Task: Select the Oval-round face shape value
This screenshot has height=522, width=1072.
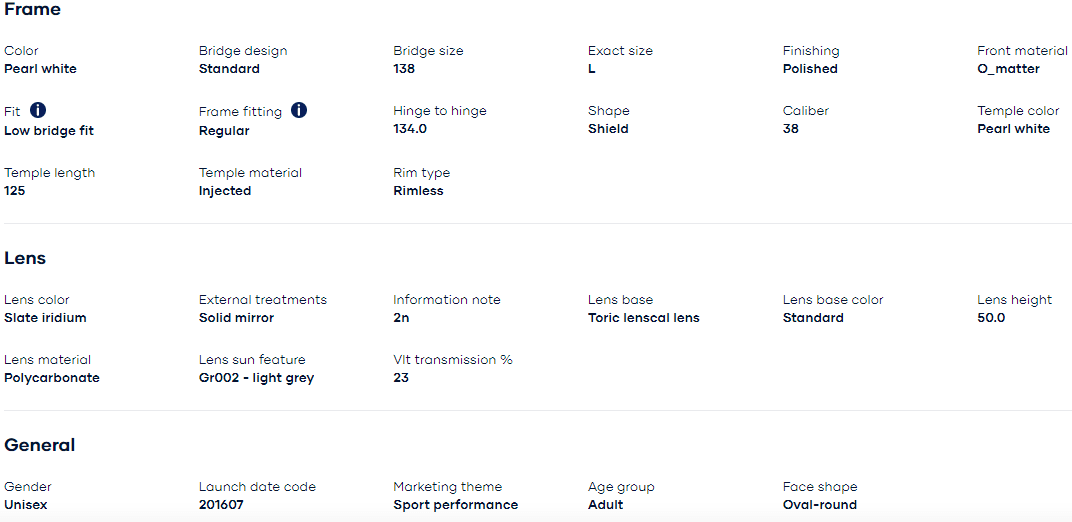Action: click(x=819, y=505)
